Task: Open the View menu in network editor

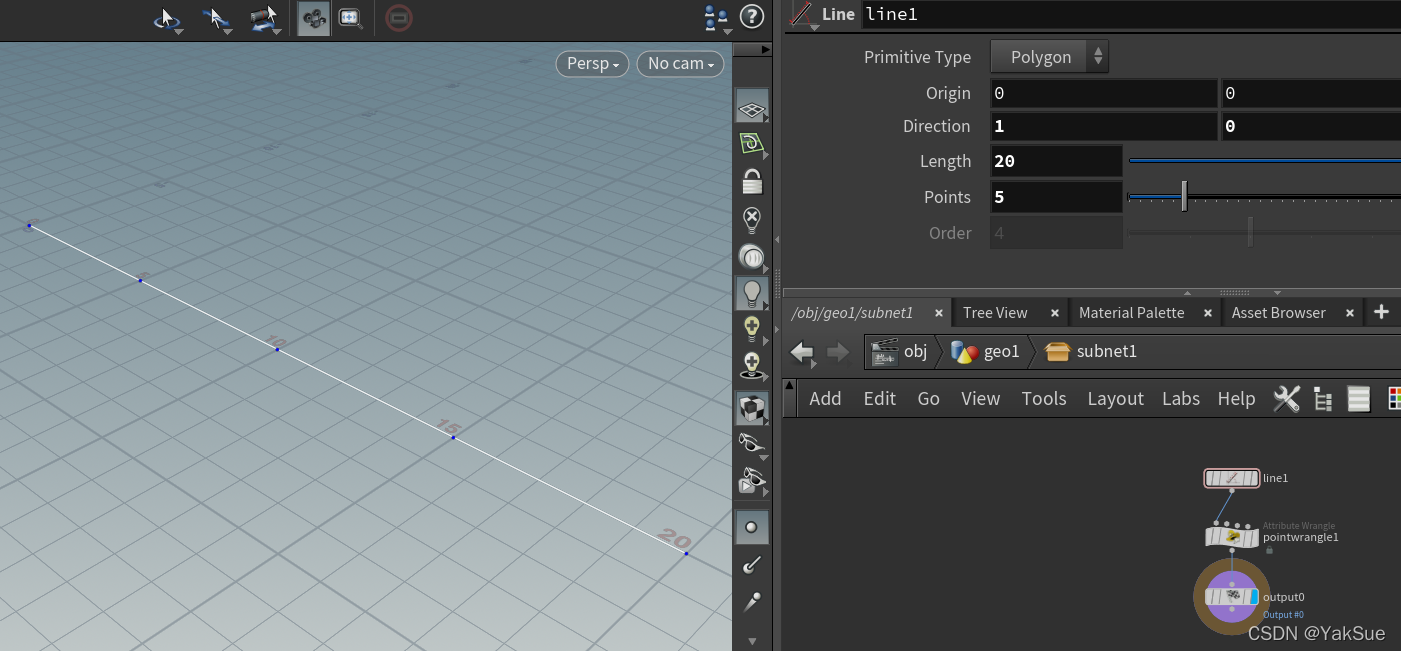Action: pos(981,399)
